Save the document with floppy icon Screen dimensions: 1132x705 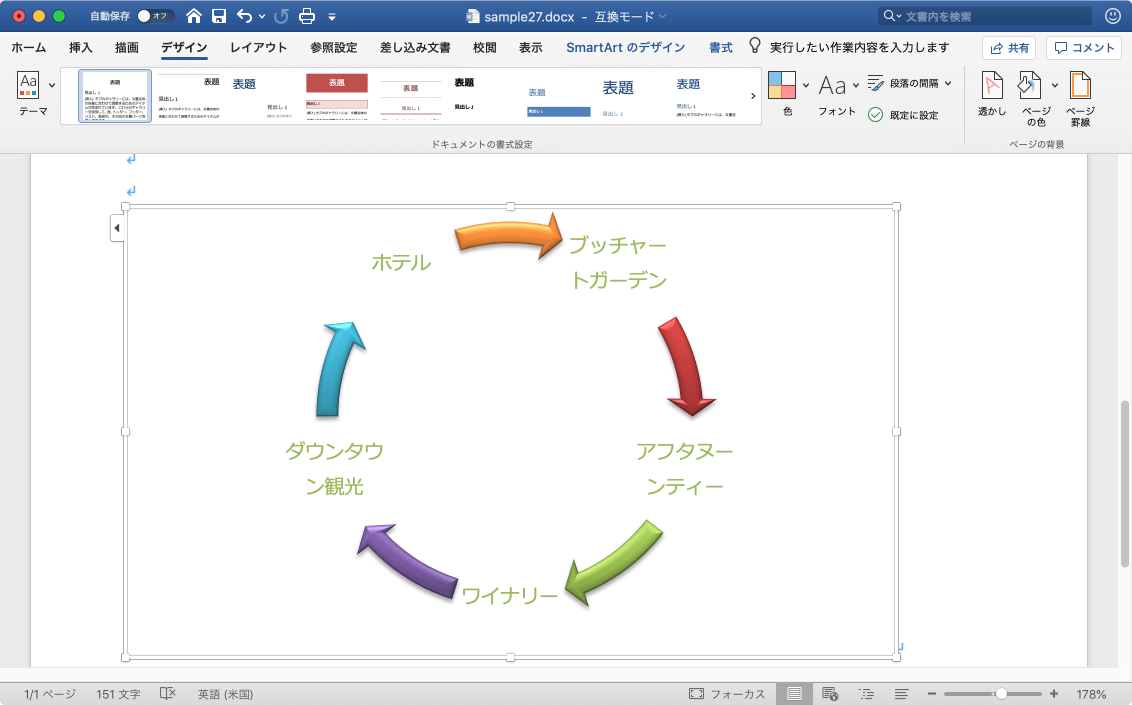point(219,16)
